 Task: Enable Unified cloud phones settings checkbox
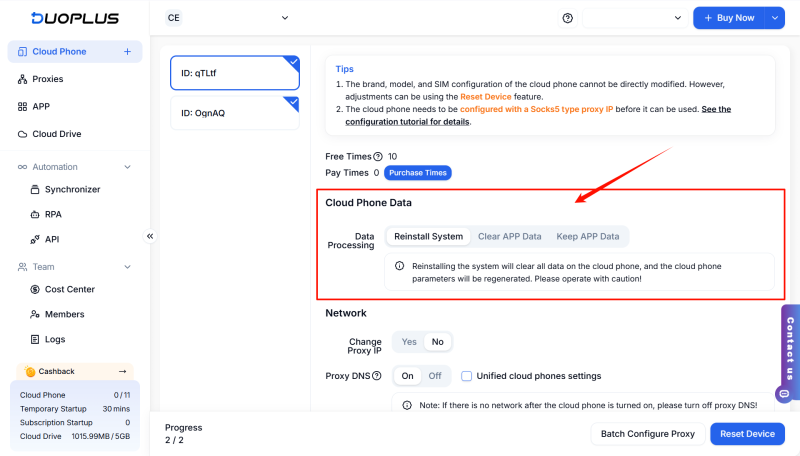tap(467, 376)
